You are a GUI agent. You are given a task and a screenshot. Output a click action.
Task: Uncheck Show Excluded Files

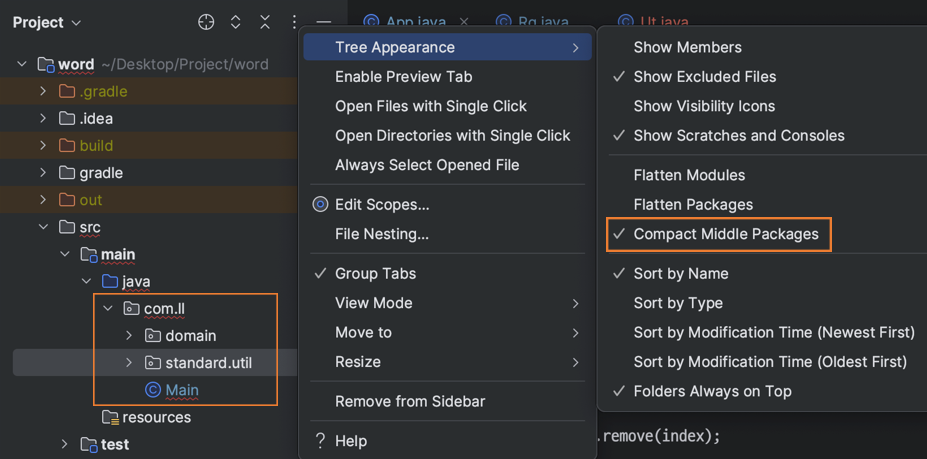click(704, 77)
